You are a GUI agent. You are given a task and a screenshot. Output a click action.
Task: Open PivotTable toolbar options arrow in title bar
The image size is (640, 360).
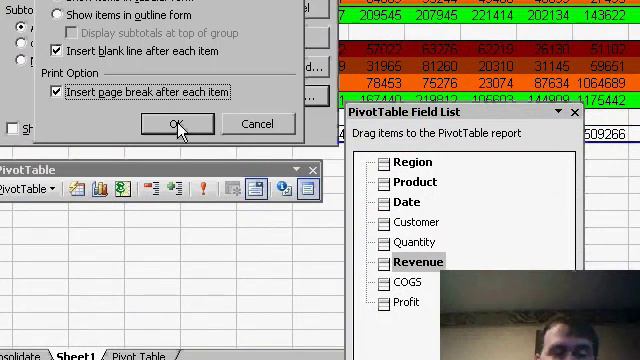tap(296, 169)
